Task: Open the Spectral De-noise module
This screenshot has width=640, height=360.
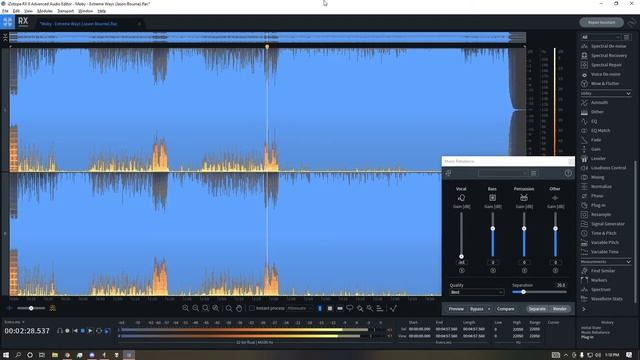Action: click(x=605, y=46)
